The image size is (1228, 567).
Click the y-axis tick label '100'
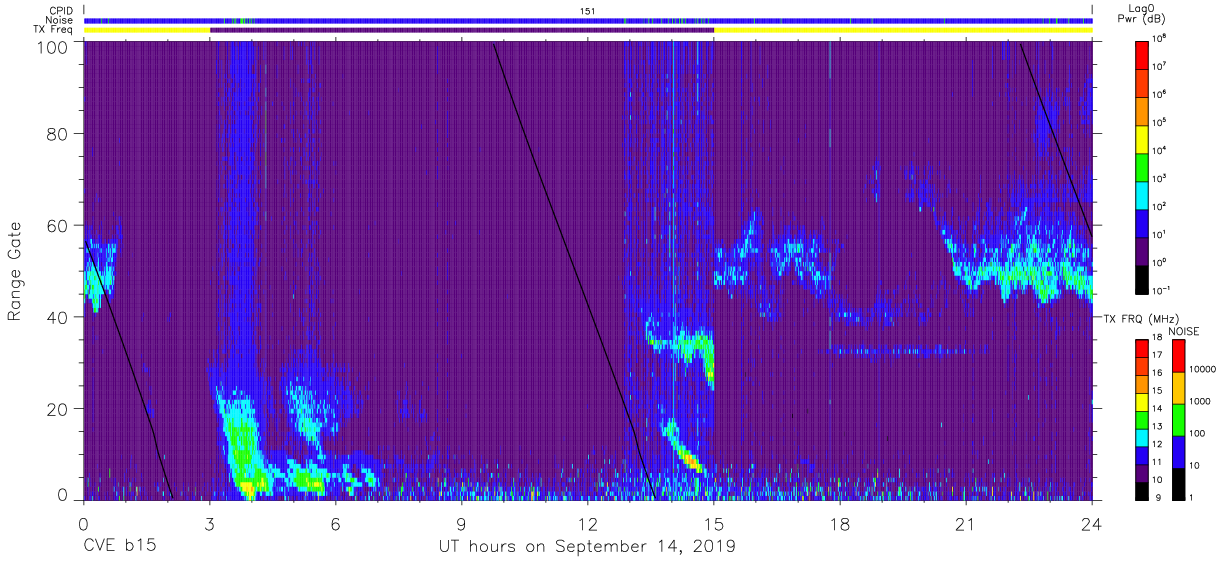51,47
